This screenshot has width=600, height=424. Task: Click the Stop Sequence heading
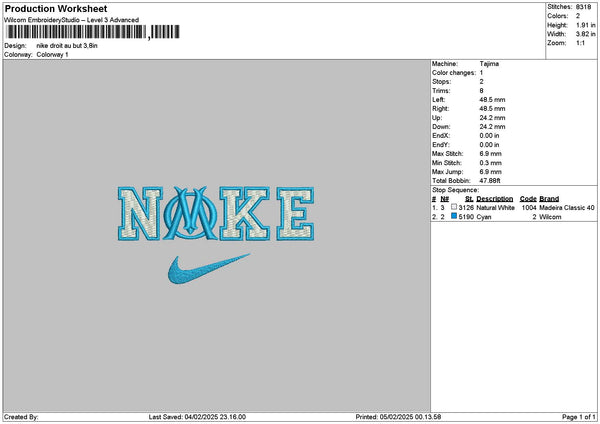[455, 190]
